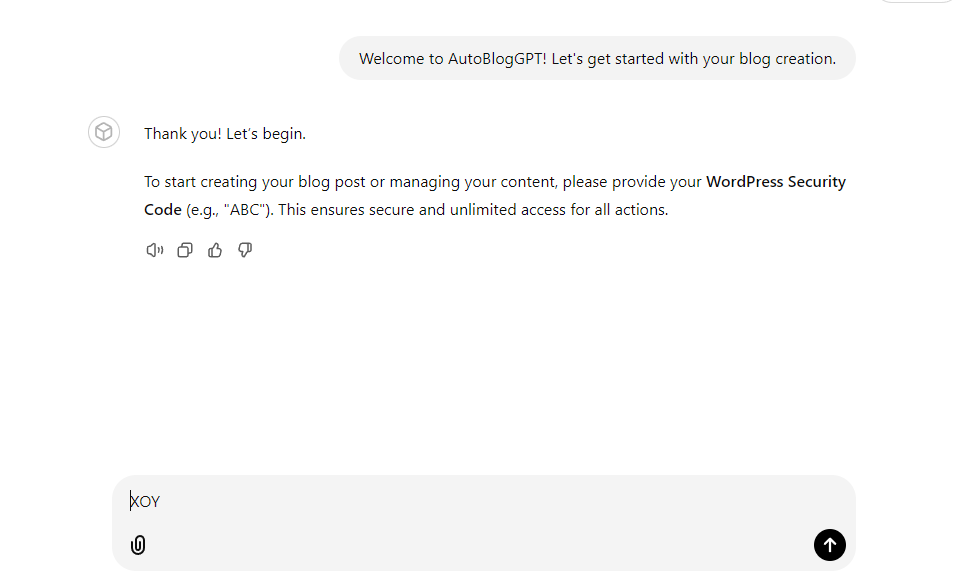Click the "ABC" example text in response
This screenshot has width=961, height=573.
(x=245, y=210)
